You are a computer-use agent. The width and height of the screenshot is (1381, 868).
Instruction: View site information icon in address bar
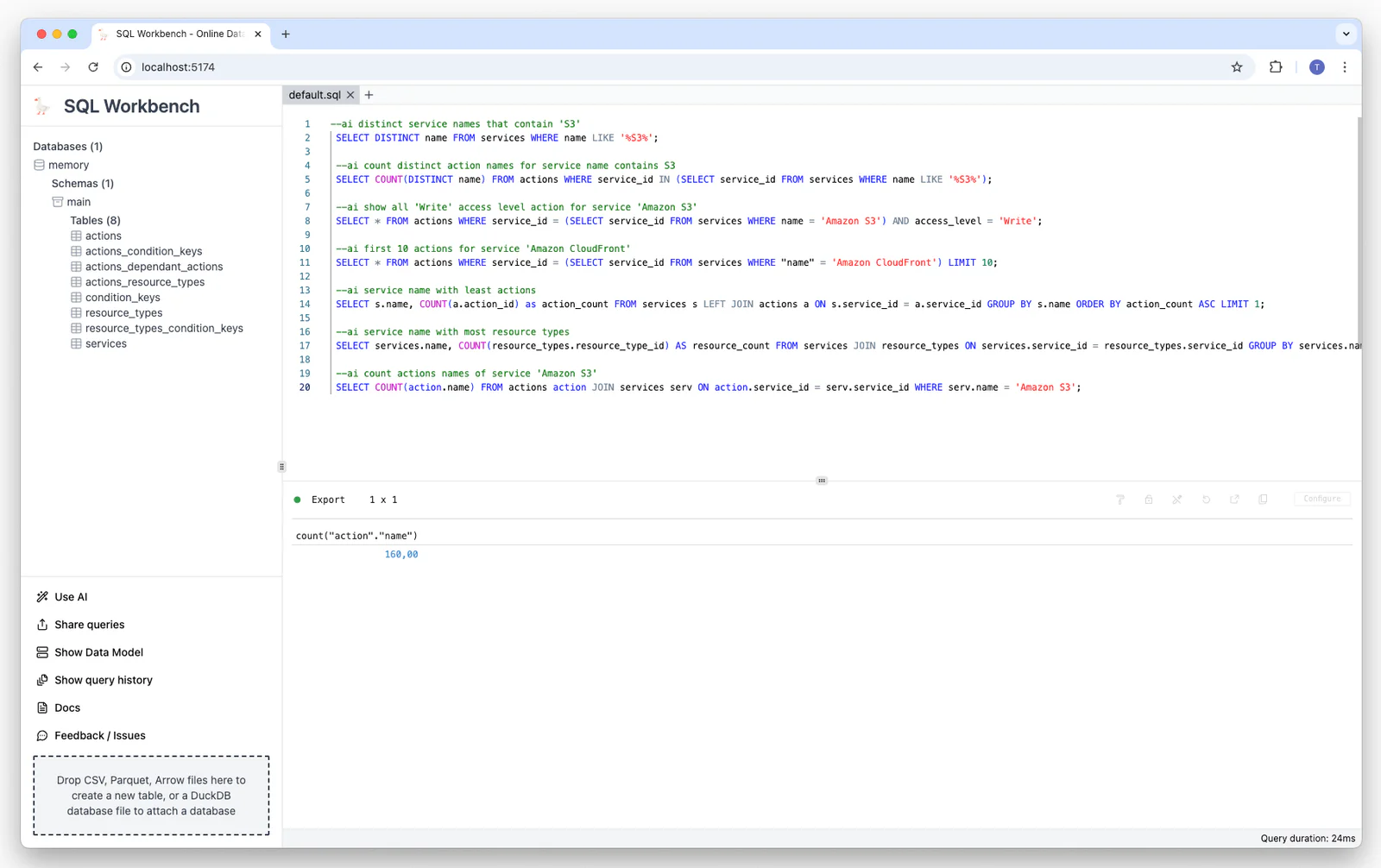[126, 67]
